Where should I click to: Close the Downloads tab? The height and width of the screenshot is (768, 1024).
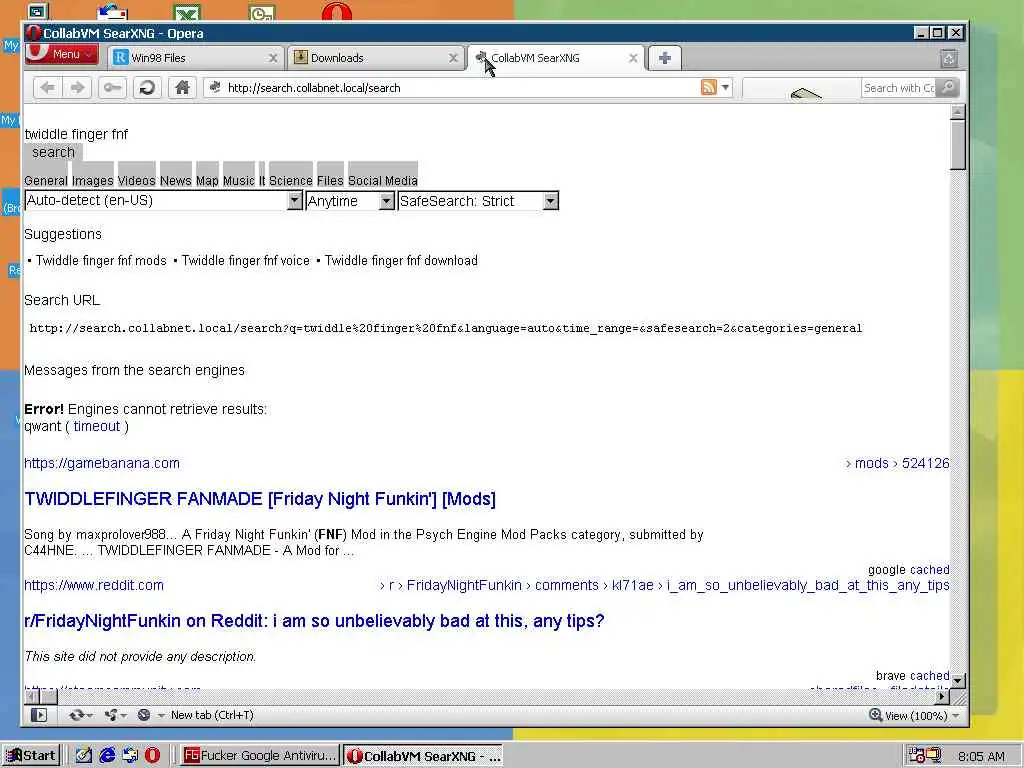pyautogui.click(x=453, y=58)
